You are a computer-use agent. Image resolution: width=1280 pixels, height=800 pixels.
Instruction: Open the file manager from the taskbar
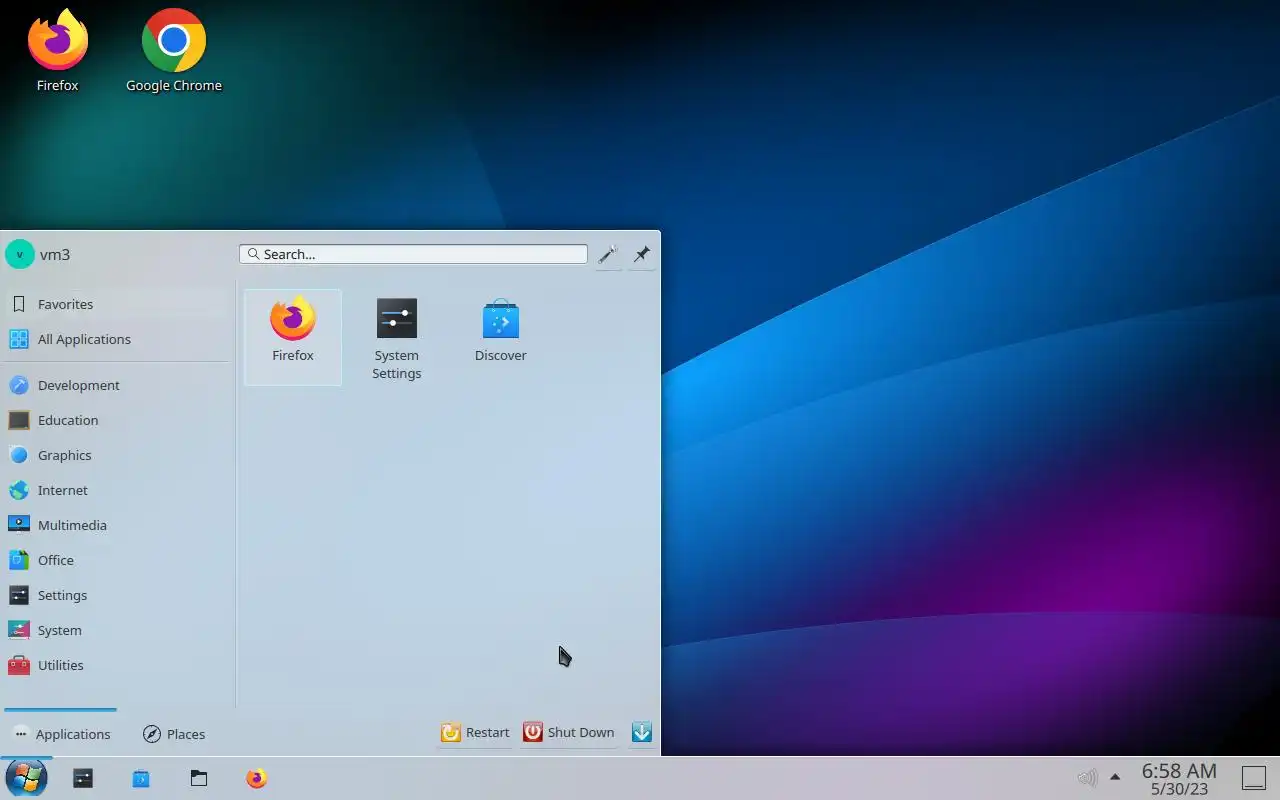[x=199, y=778]
